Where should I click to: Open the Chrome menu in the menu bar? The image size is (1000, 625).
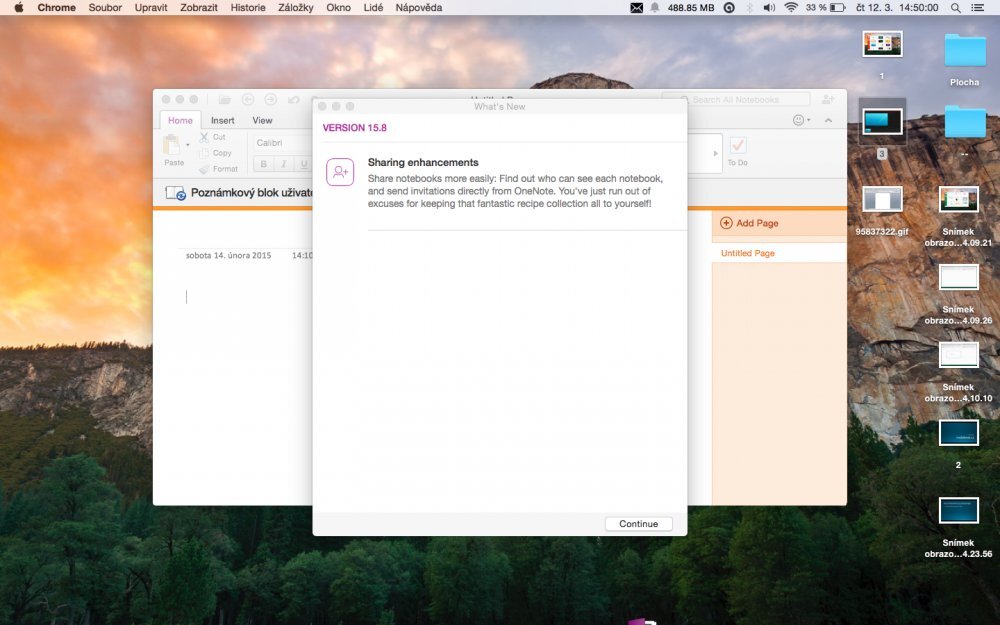point(56,7)
